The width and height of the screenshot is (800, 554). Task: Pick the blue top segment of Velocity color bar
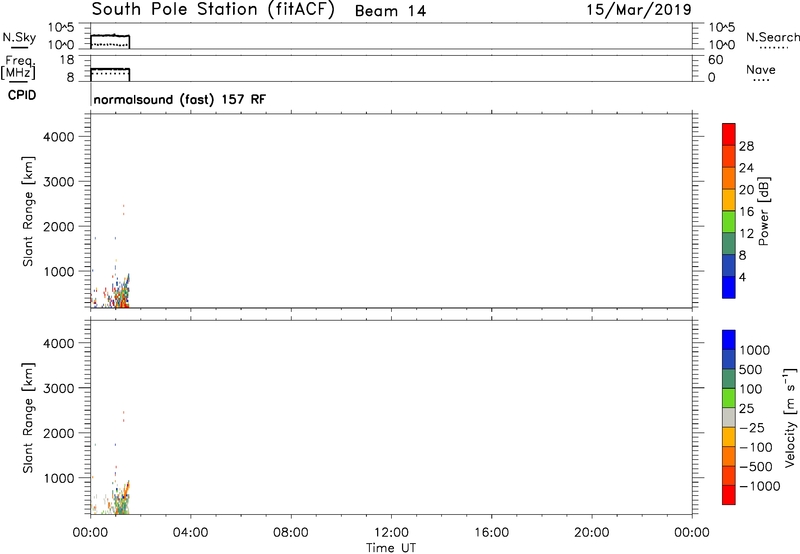729,340
